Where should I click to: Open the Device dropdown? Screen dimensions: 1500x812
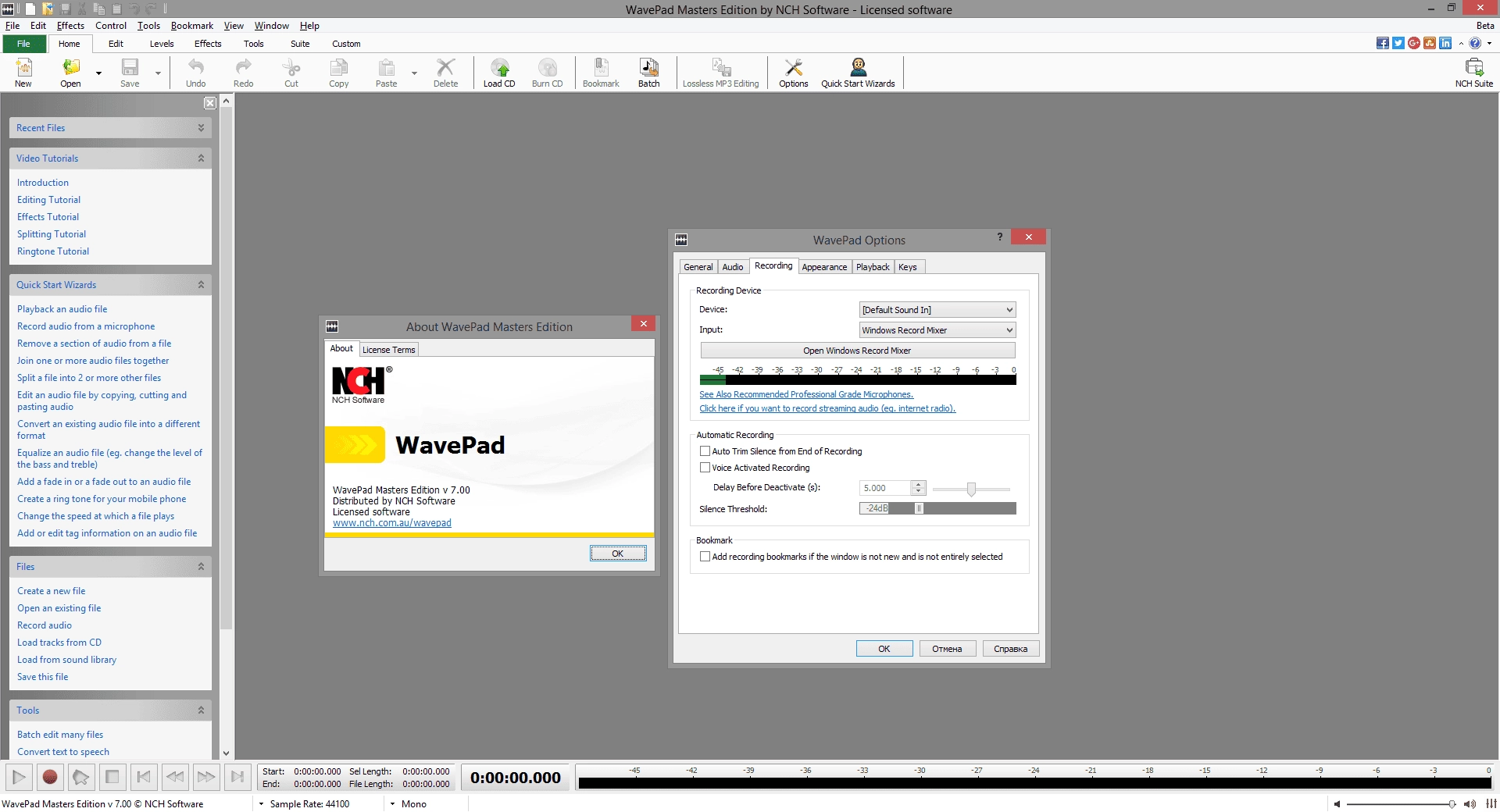coord(937,310)
